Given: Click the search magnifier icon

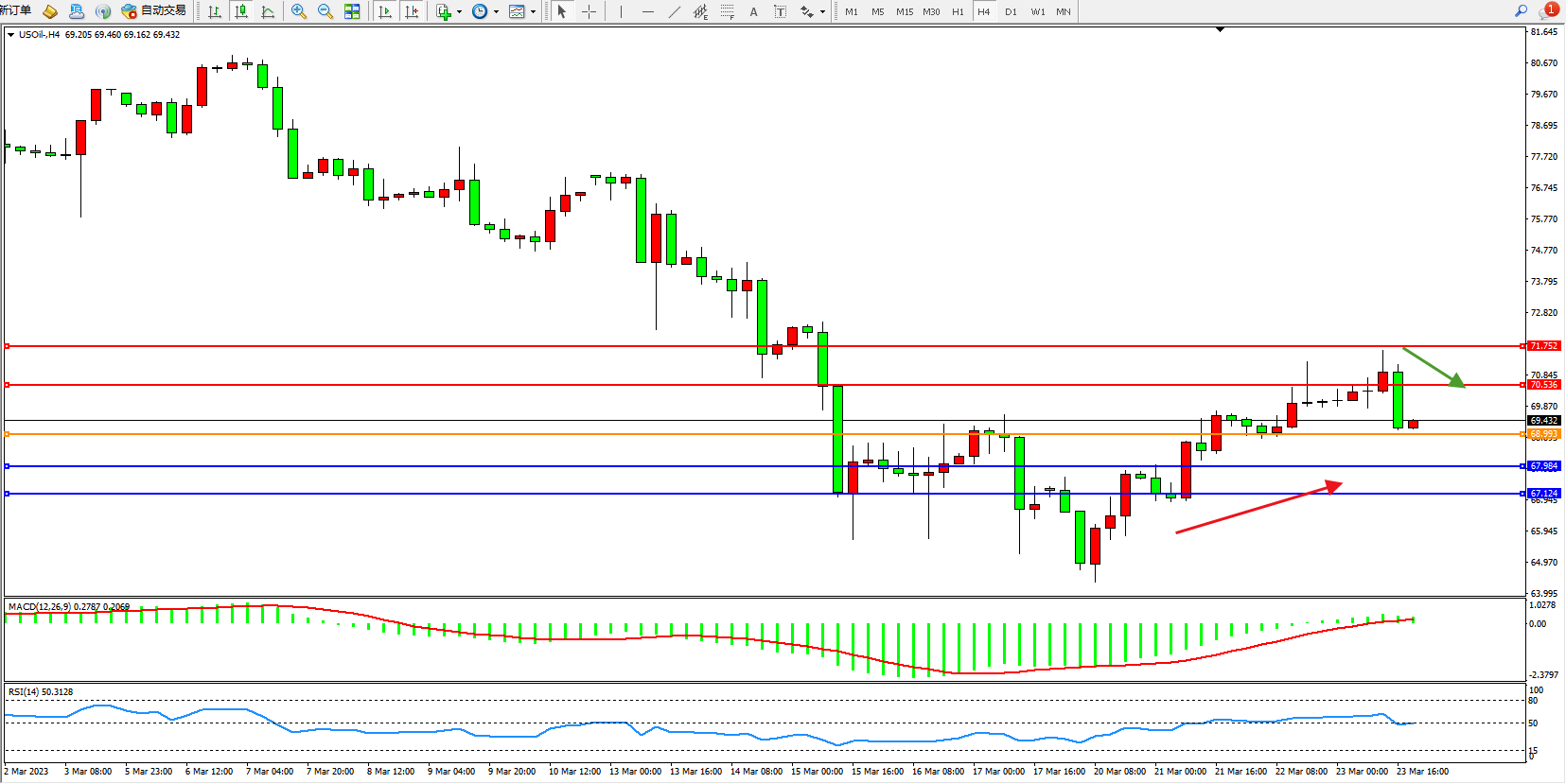Looking at the screenshot, I should click(x=1522, y=11).
